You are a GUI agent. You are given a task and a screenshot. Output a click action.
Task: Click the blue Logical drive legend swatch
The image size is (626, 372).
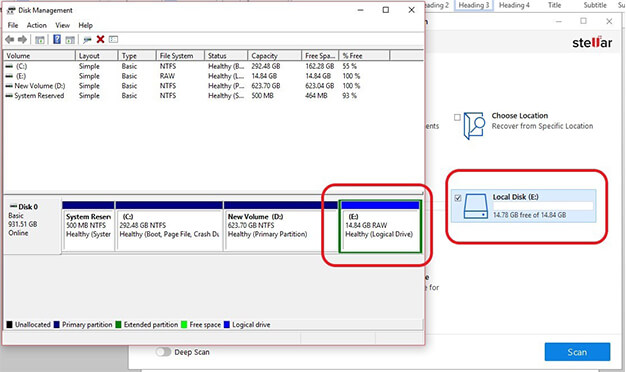pyautogui.click(x=227, y=325)
